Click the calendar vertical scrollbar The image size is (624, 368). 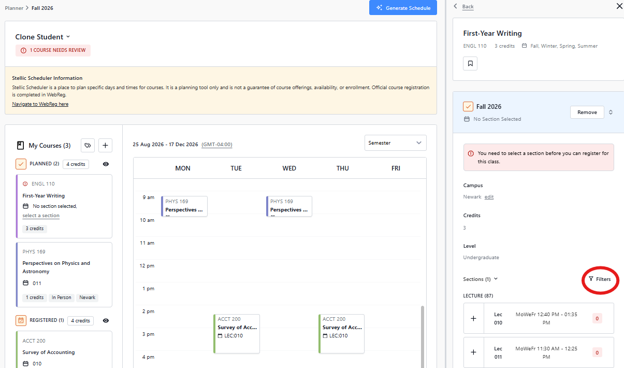pos(422,337)
